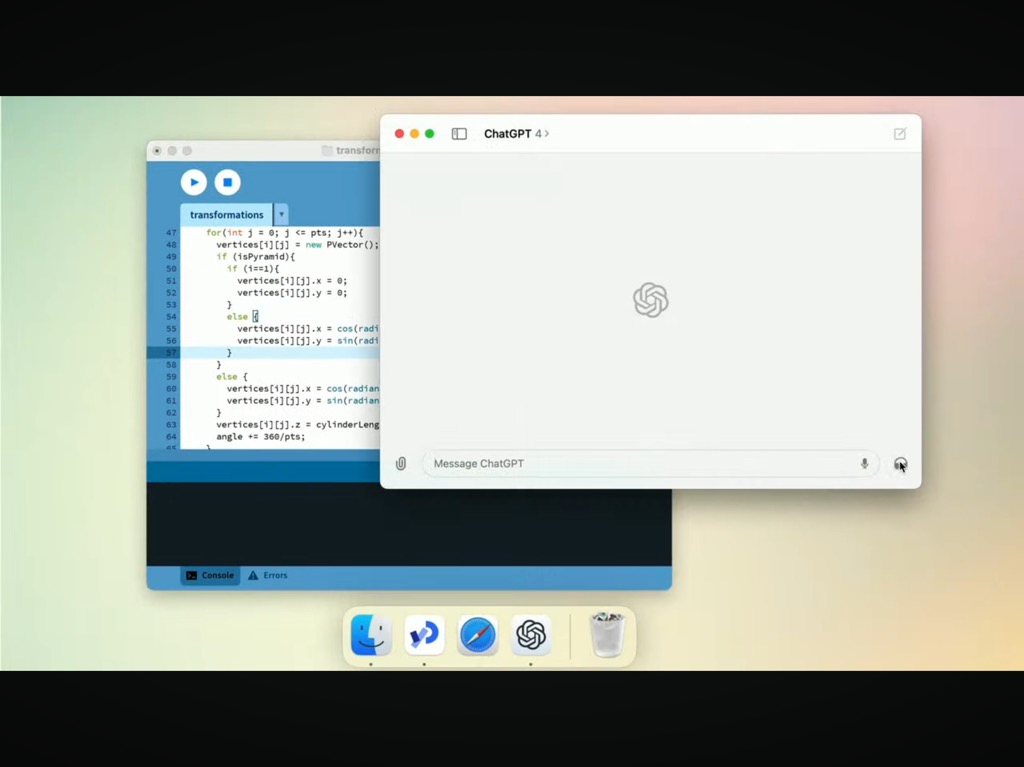1024x767 pixels.
Task: Start voice conversation with the headphones icon
Action: tap(900, 464)
